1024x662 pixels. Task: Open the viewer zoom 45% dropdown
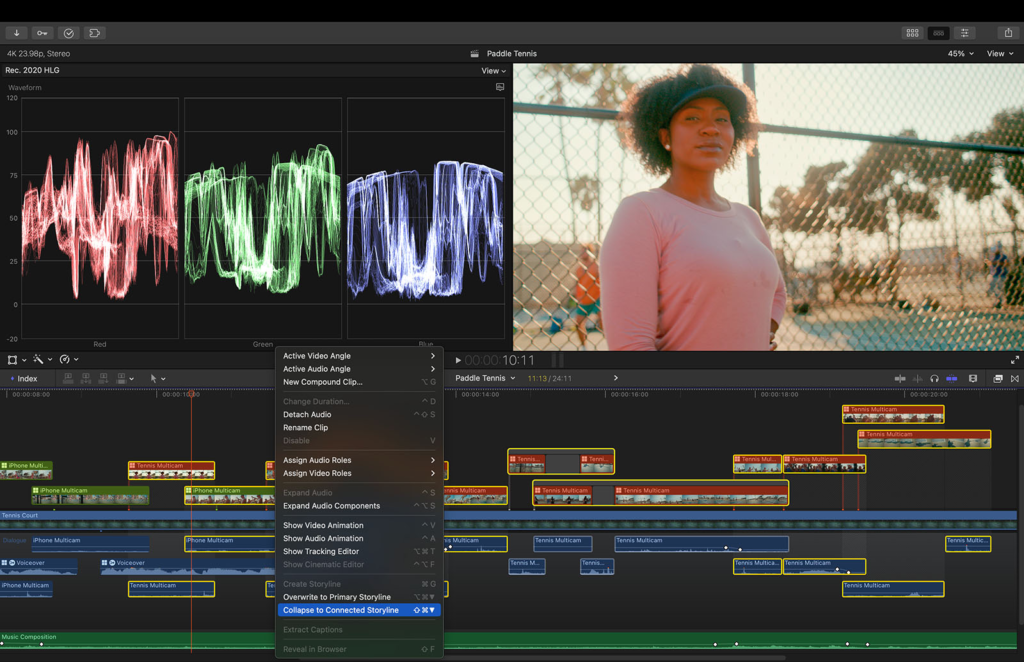[960, 54]
